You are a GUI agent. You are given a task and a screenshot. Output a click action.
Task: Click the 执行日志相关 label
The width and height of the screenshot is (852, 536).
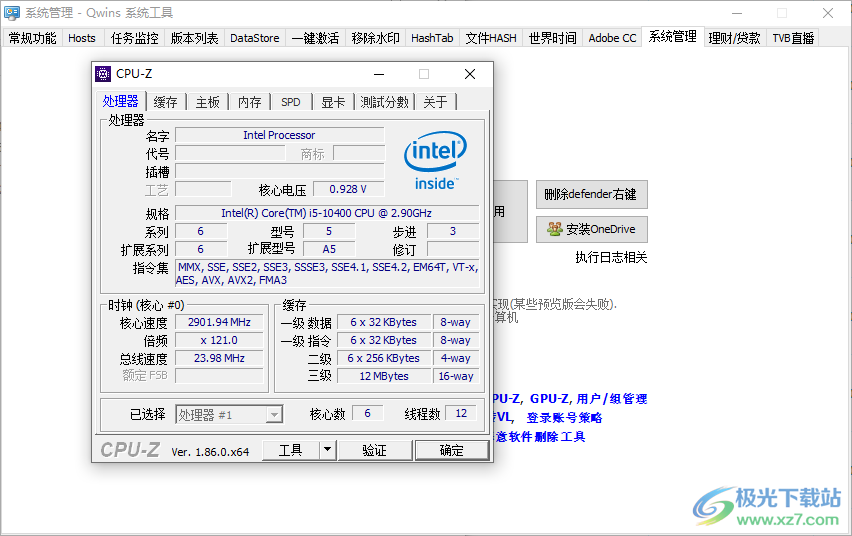click(611, 257)
